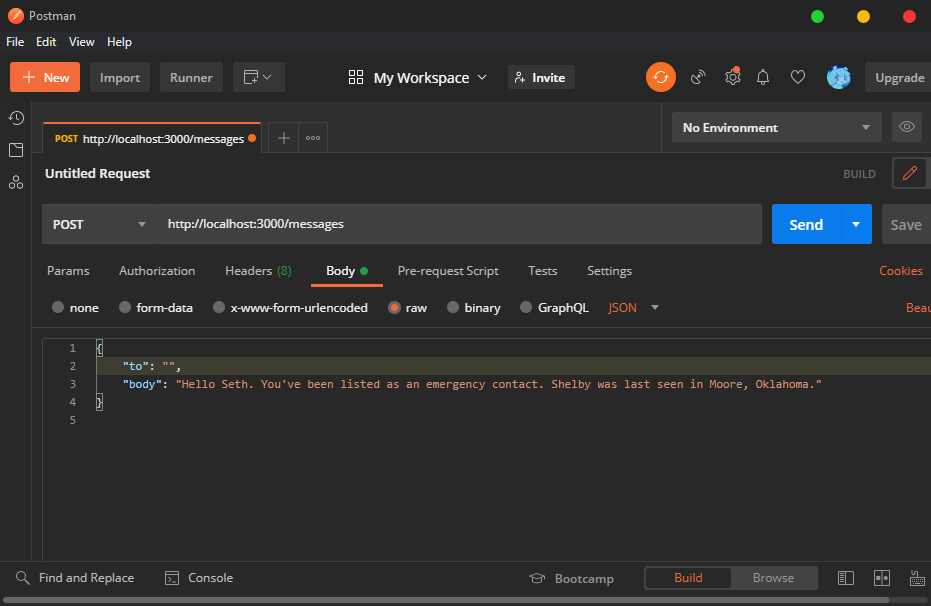Image resolution: width=931 pixels, height=606 pixels.
Task: Select the GraphQL body type
Action: coord(526,307)
